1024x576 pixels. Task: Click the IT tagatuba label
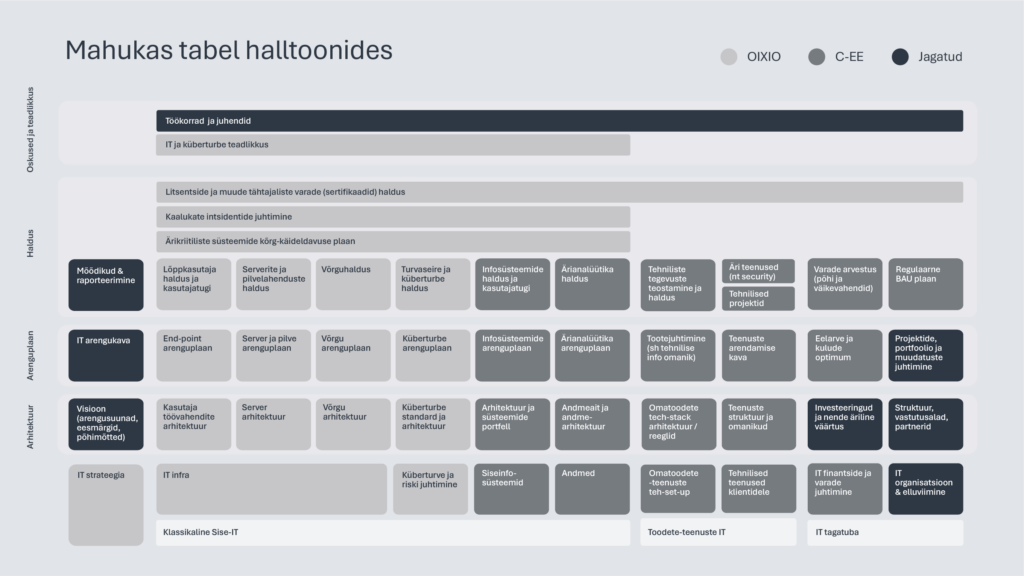pos(885,533)
